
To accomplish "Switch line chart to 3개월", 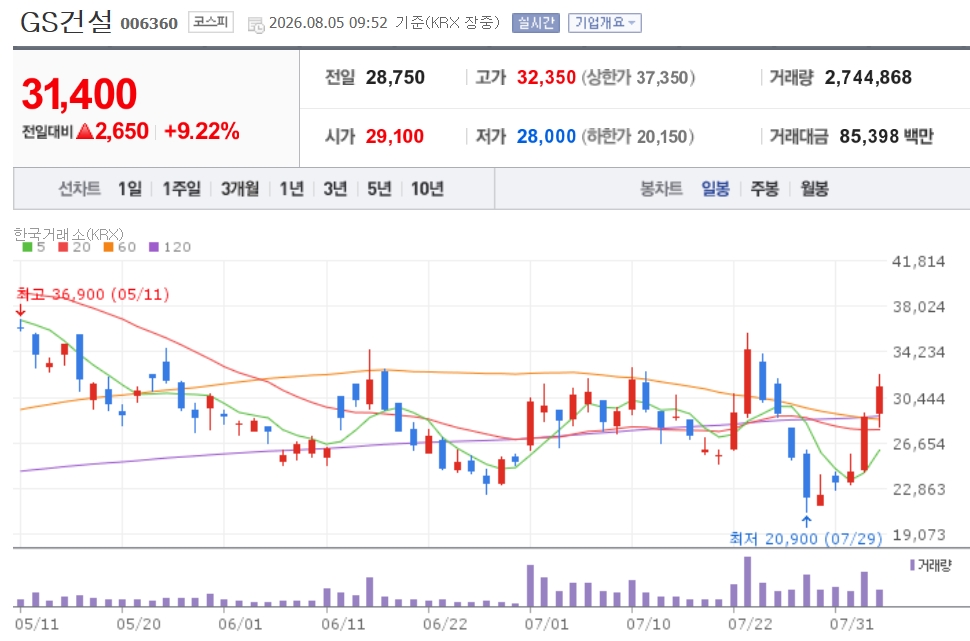I will 240,188.
